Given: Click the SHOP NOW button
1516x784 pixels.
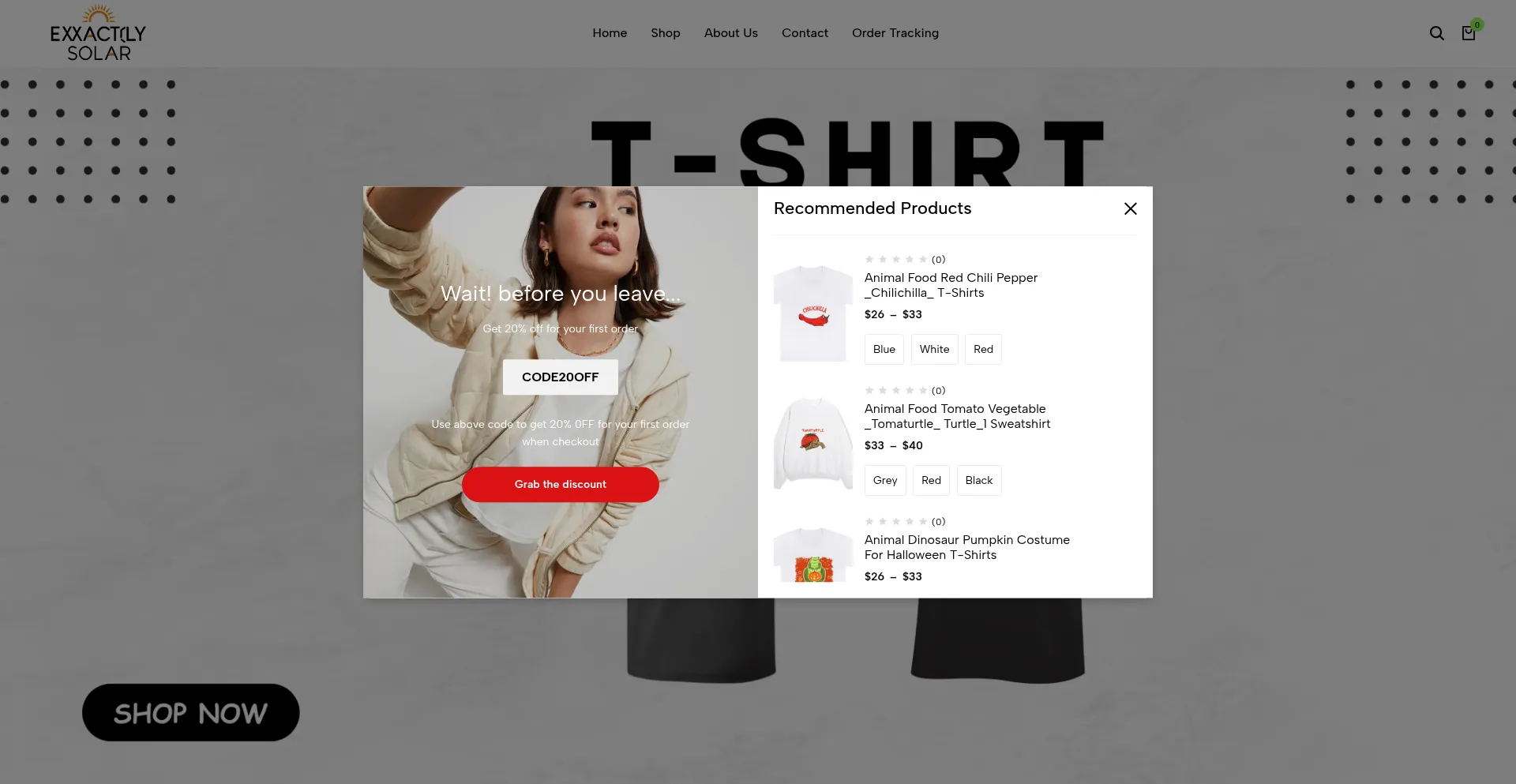Looking at the screenshot, I should (190, 712).
